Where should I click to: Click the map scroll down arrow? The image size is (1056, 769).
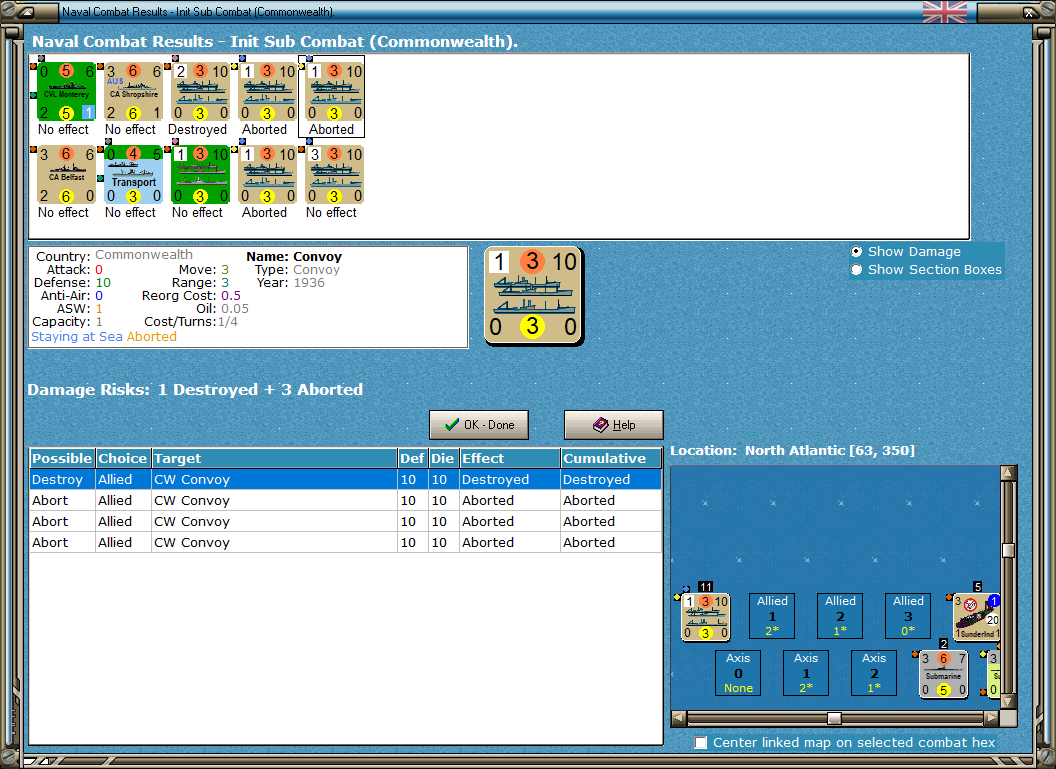1008,702
